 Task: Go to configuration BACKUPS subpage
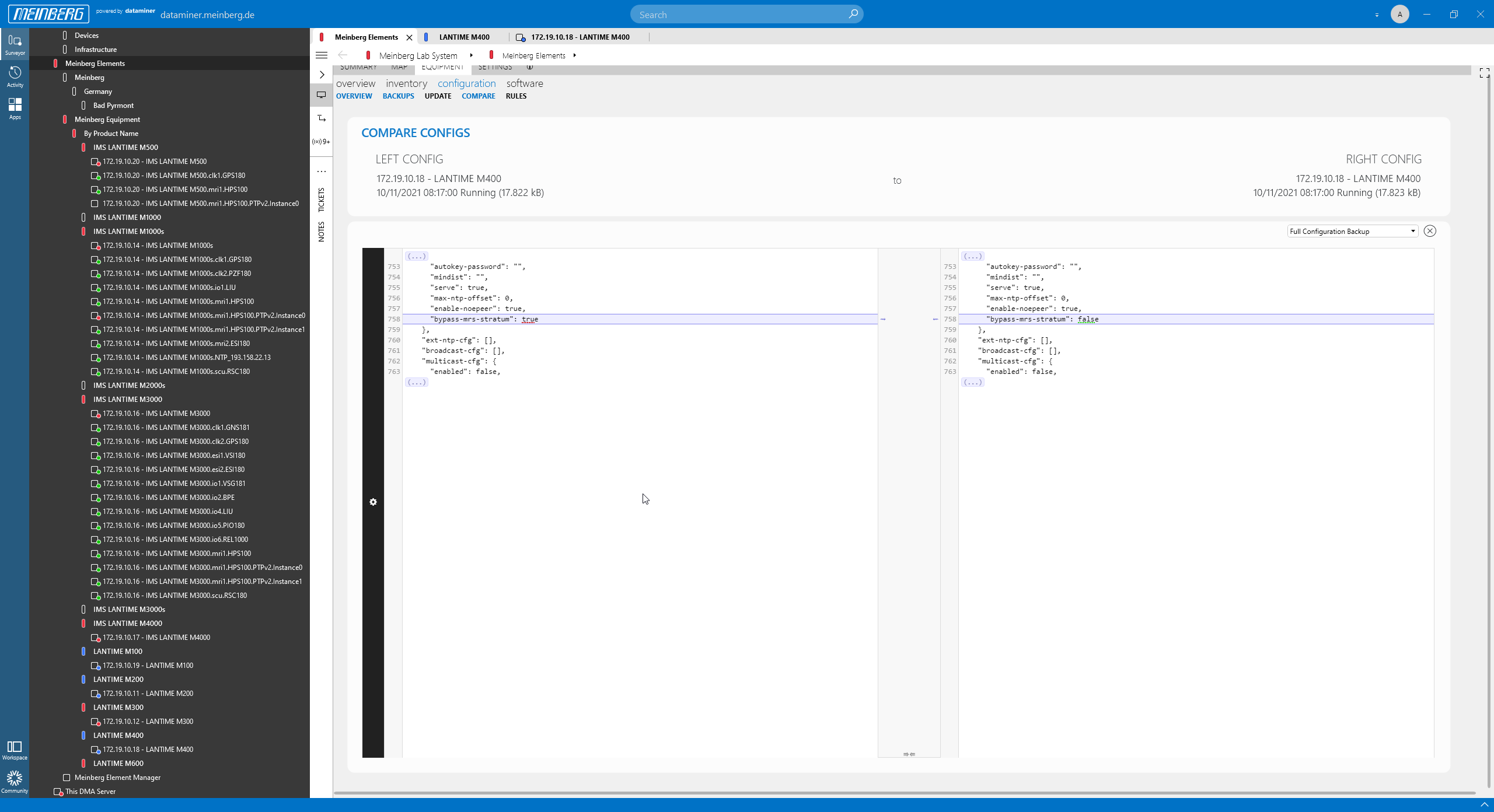click(x=398, y=96)
